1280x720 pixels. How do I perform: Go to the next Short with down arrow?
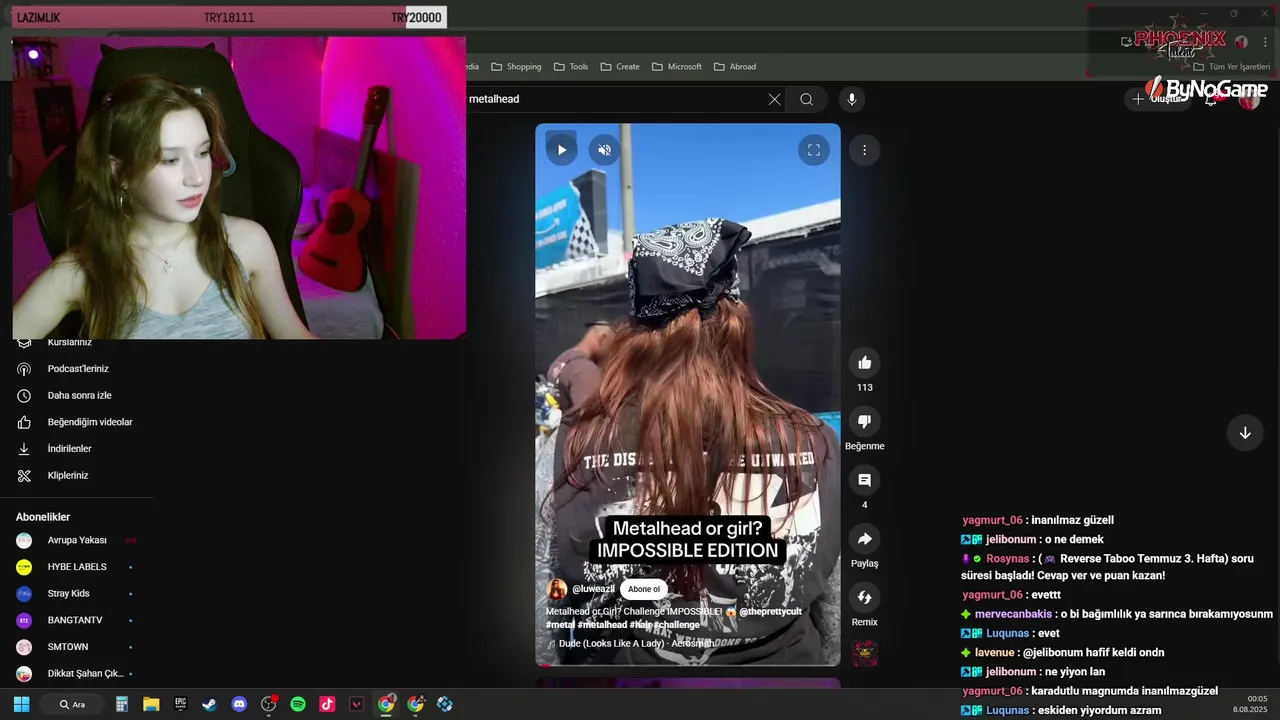1245,433
